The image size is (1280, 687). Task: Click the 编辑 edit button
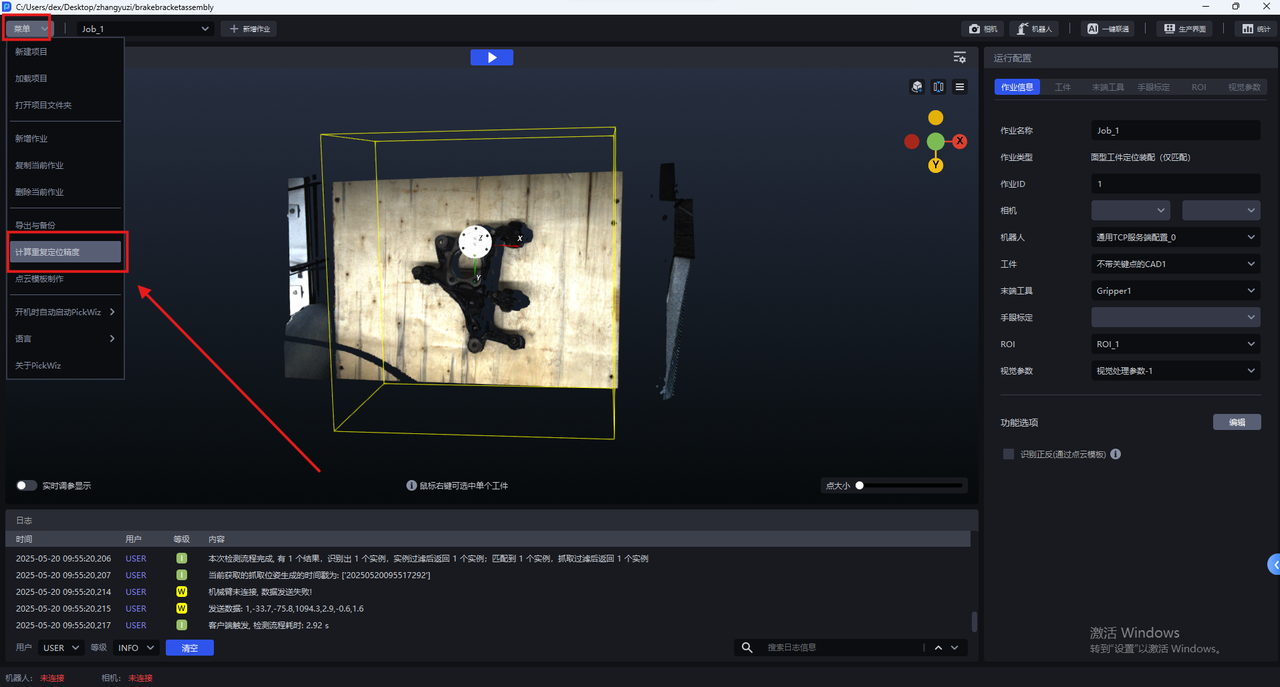point(1236,423)
